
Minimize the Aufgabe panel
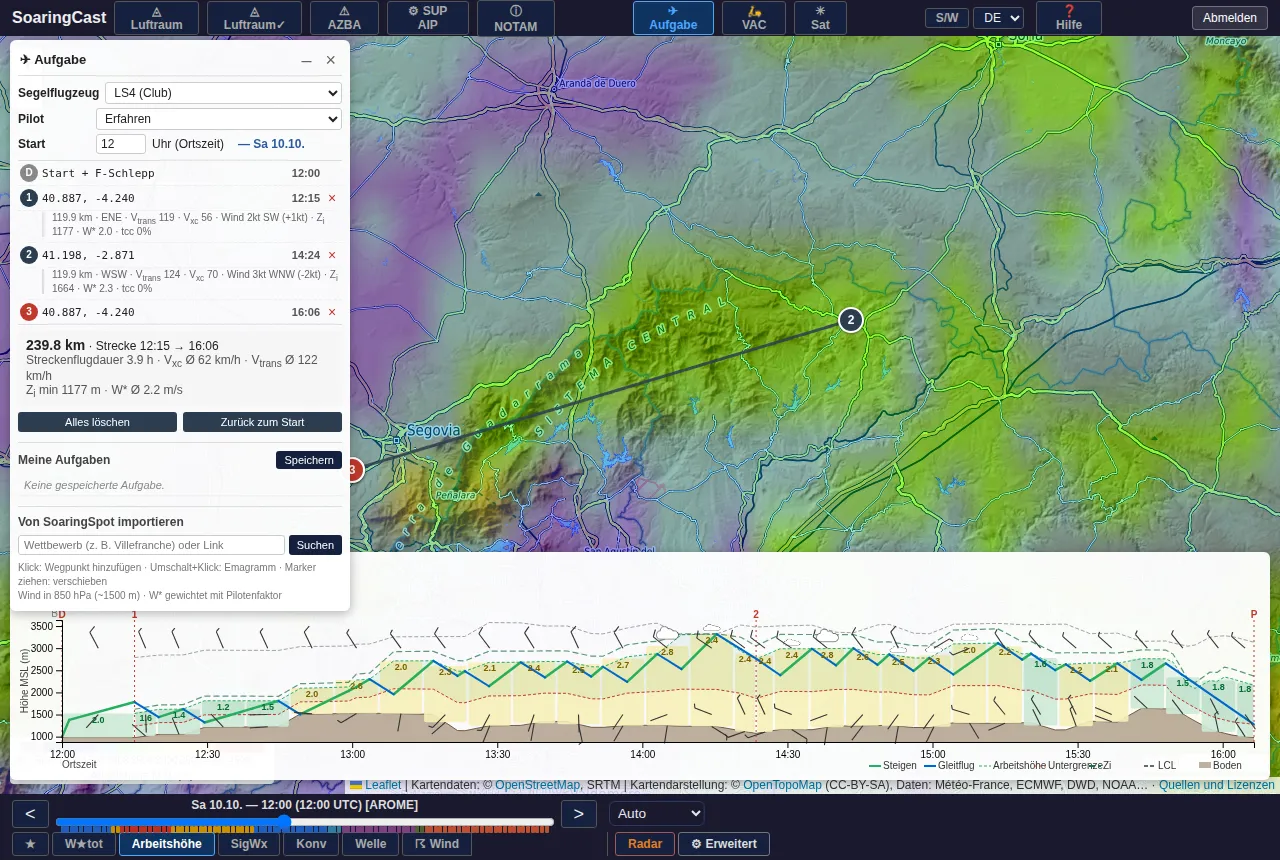[307, 60]
